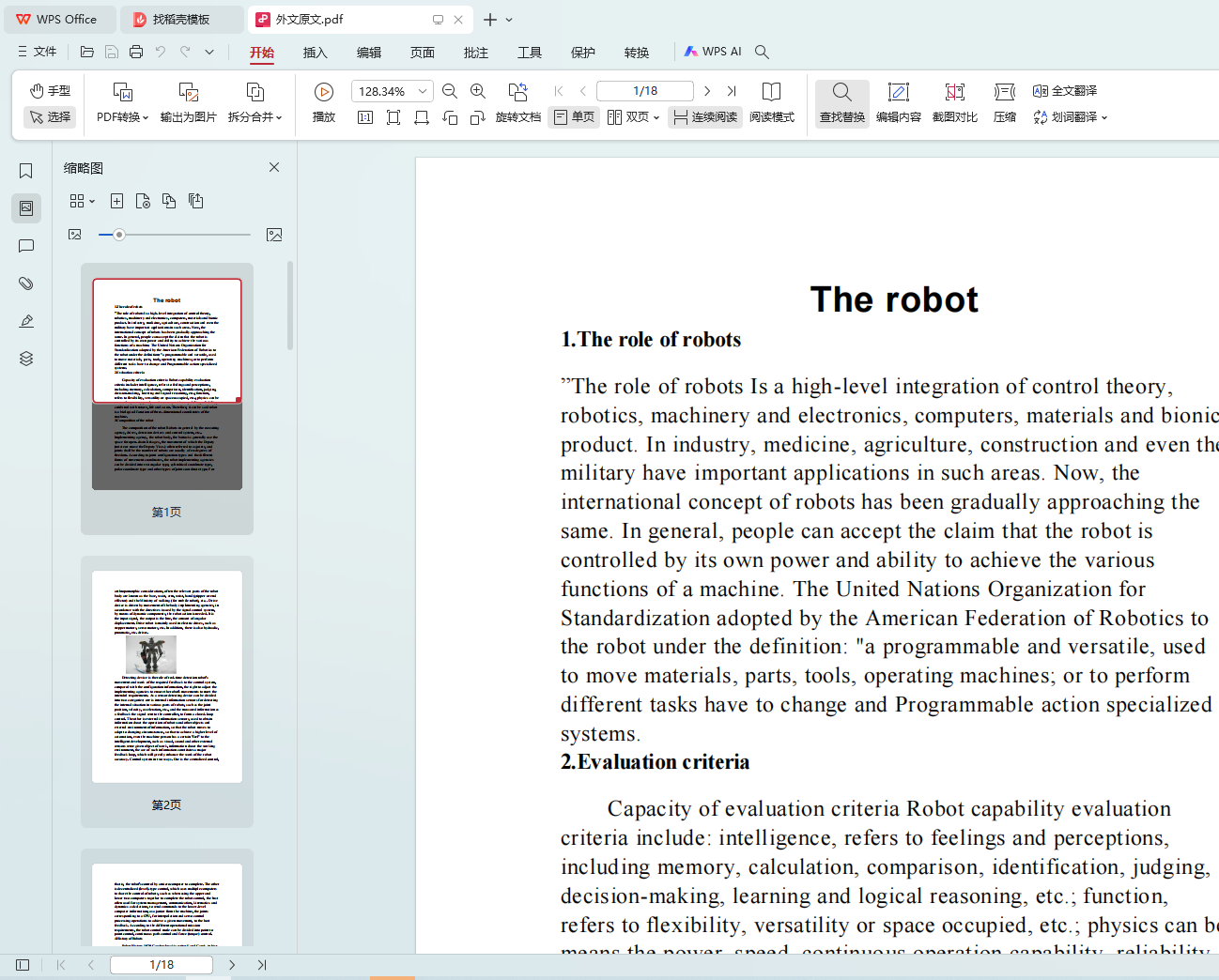
Task: Switch to the 插入 ribbon tab
Action: pyautogui.click(x=316, y=53)
